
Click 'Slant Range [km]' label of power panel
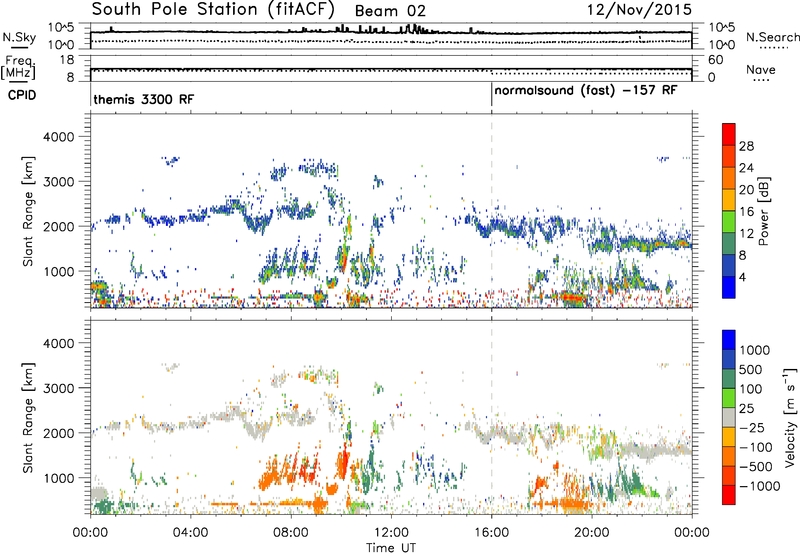(x=28, y=211)
